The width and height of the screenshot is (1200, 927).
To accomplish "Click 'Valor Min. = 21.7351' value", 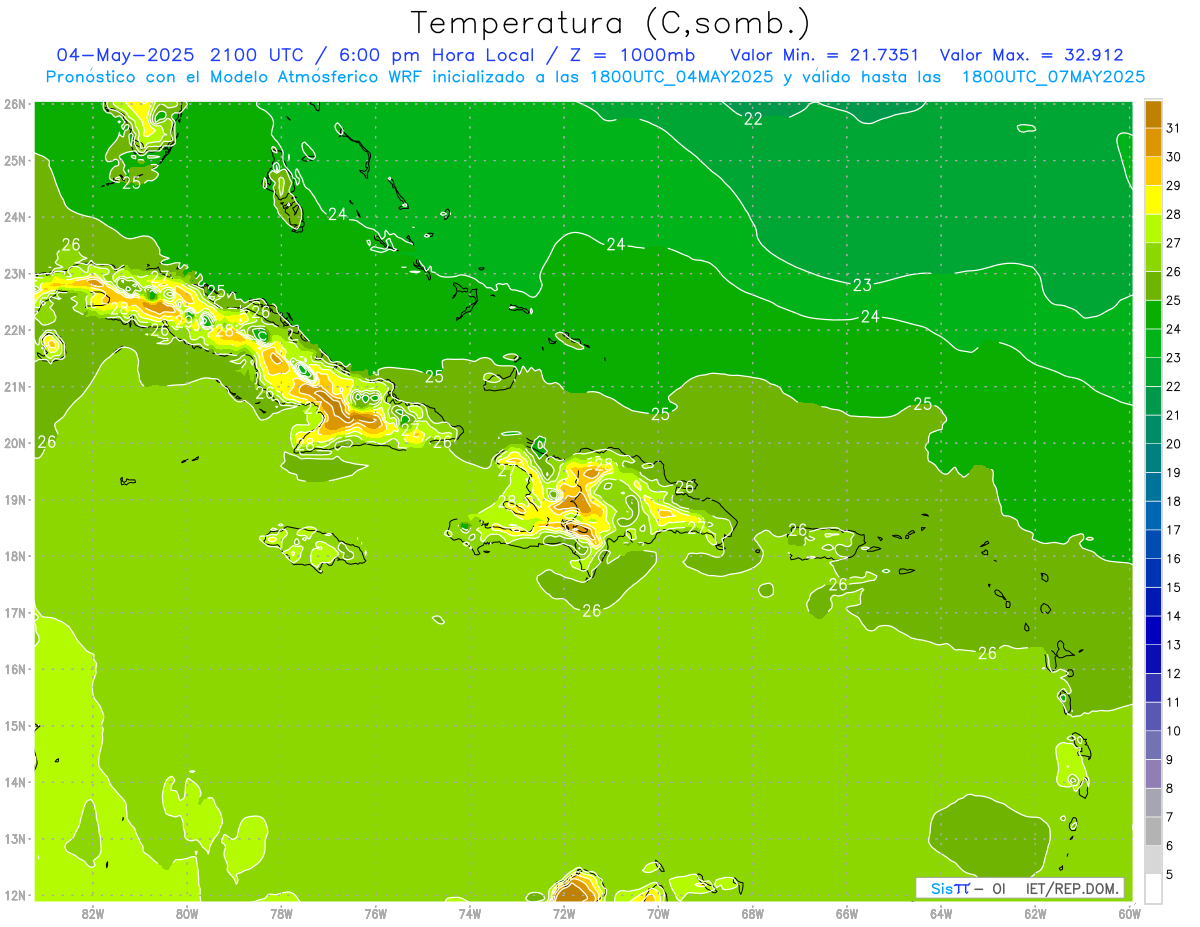I will (825, 55).
